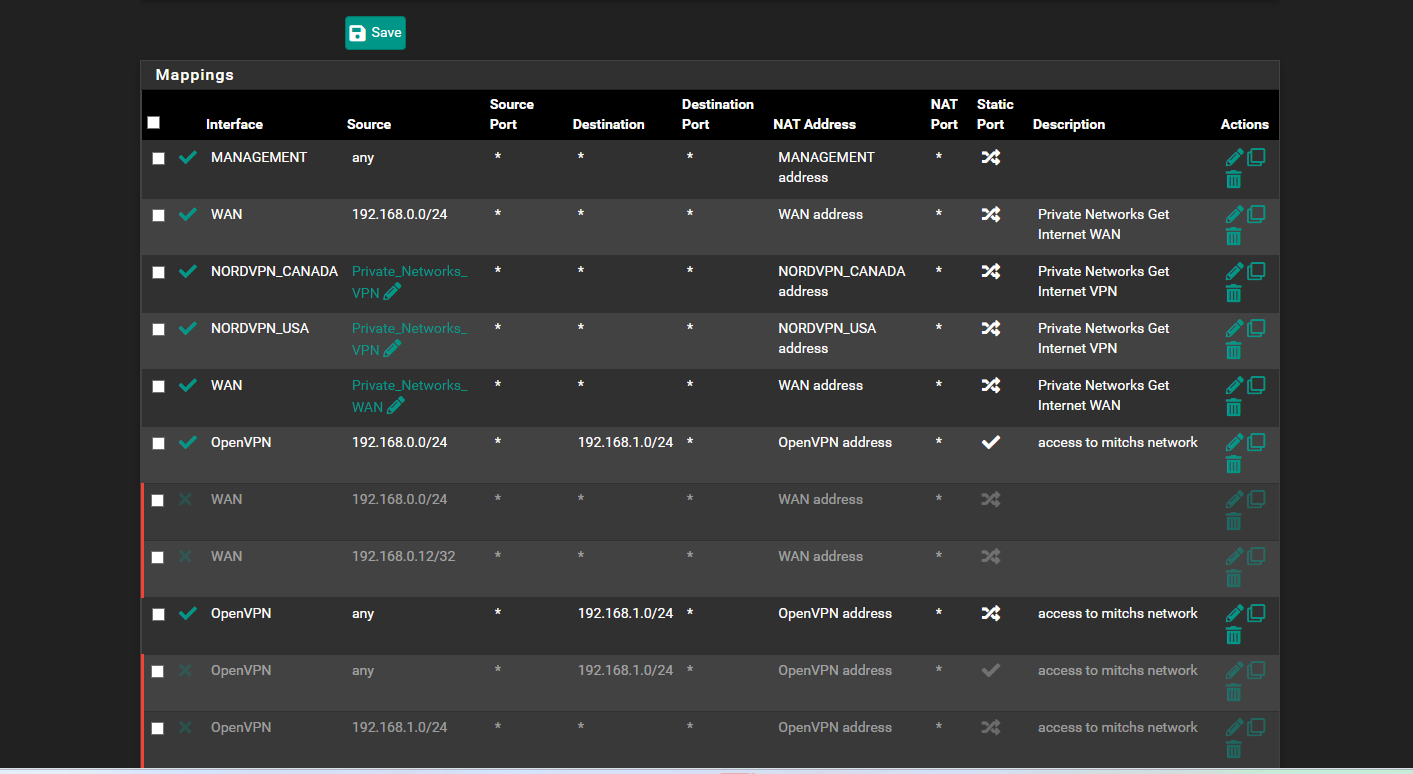Edit the NORDVPN_USA mapping via the Actions pencil
Screen dimensions: 1413x774
(1235, 328)
